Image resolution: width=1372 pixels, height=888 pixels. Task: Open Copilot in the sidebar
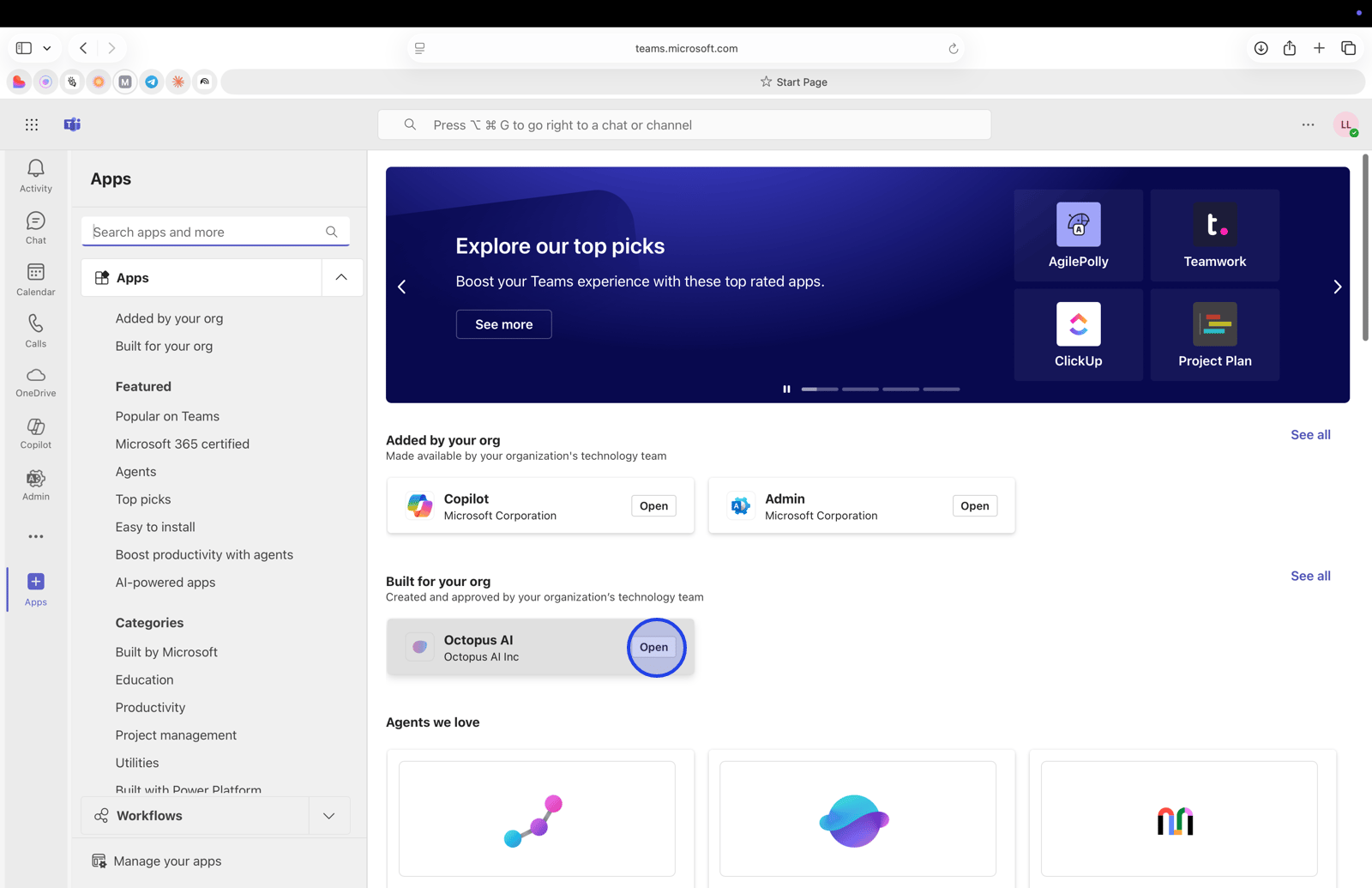pyautogui.click(x=35, y=433)
